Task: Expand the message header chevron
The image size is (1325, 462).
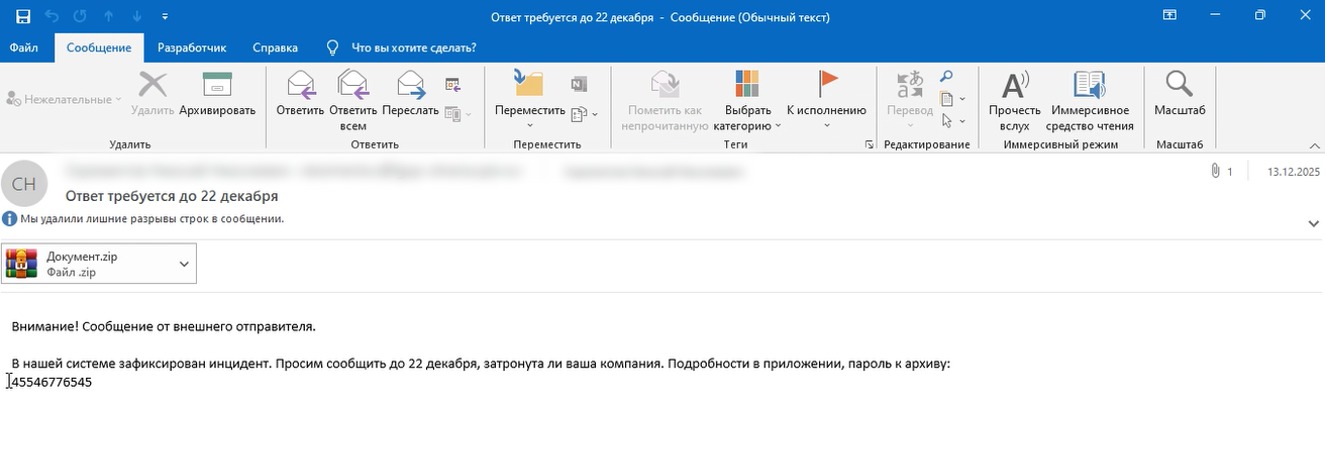Action: click(1314, 224)
